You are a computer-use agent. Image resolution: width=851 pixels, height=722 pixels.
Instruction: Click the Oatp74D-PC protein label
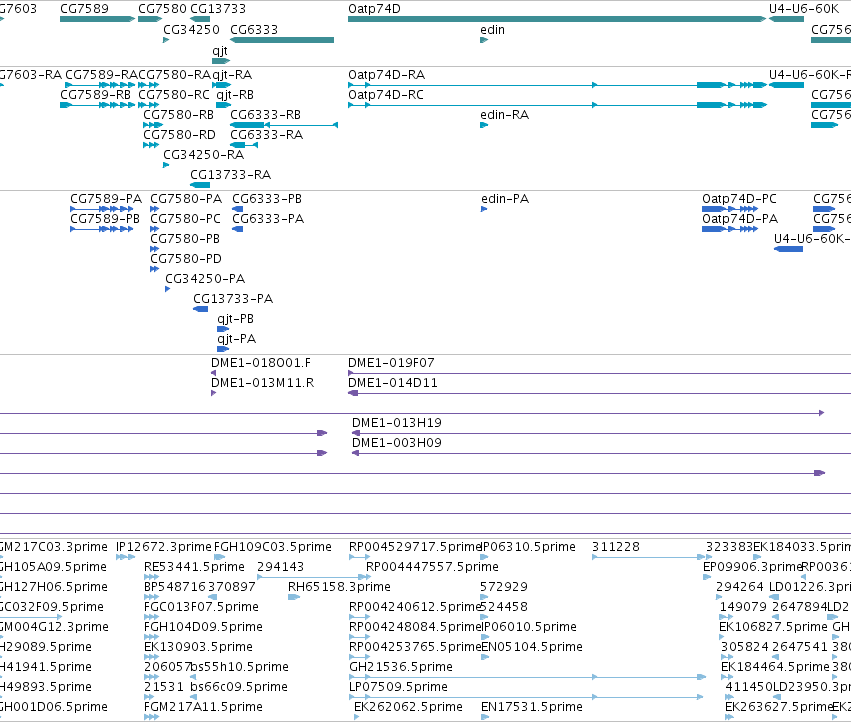(739, 199)
